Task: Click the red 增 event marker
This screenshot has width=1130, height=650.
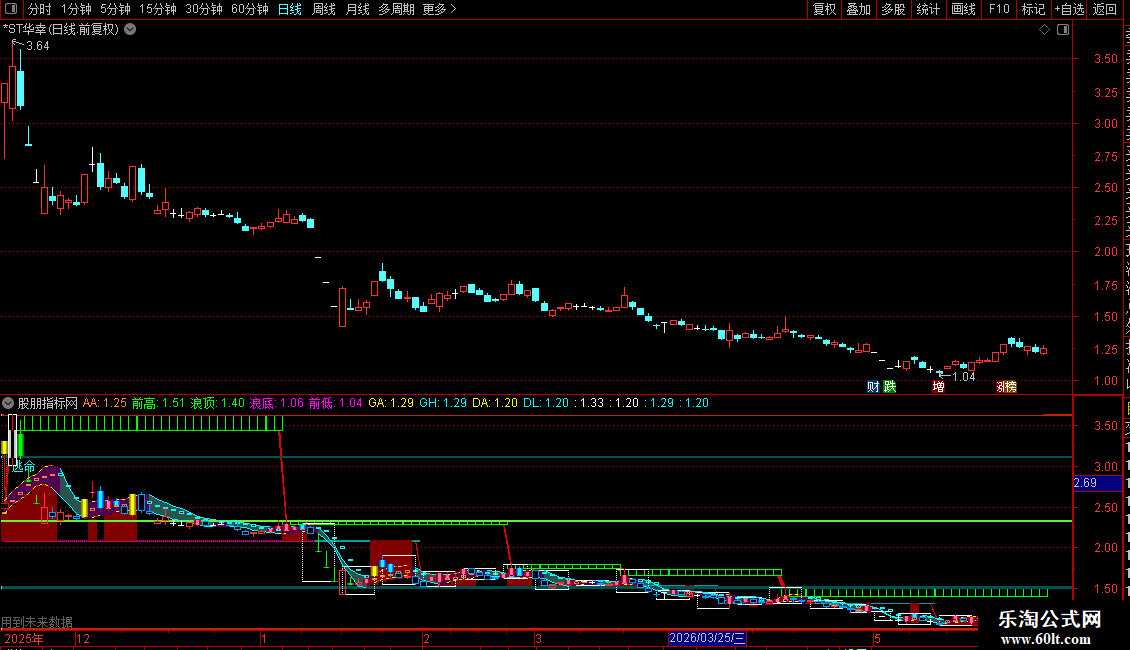Action: click(938, 387)
